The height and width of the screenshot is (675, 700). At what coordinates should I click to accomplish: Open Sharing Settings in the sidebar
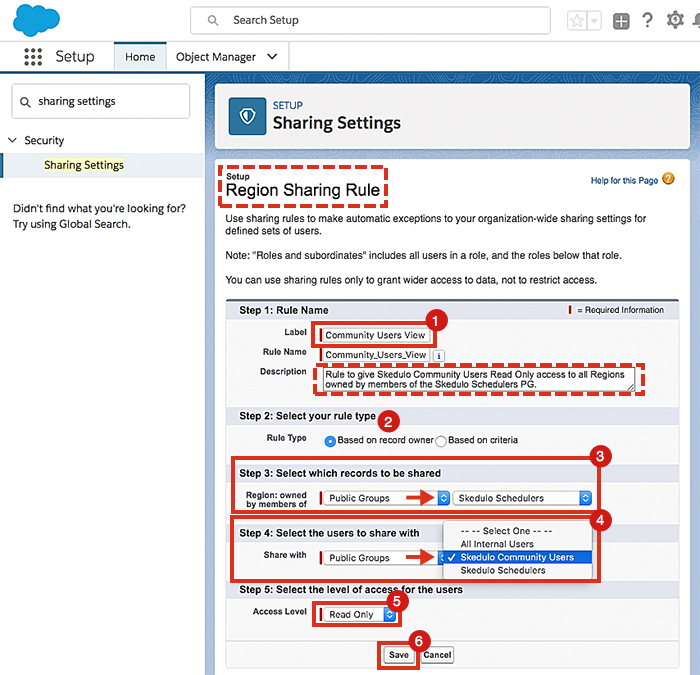click(x=83, y=165)
